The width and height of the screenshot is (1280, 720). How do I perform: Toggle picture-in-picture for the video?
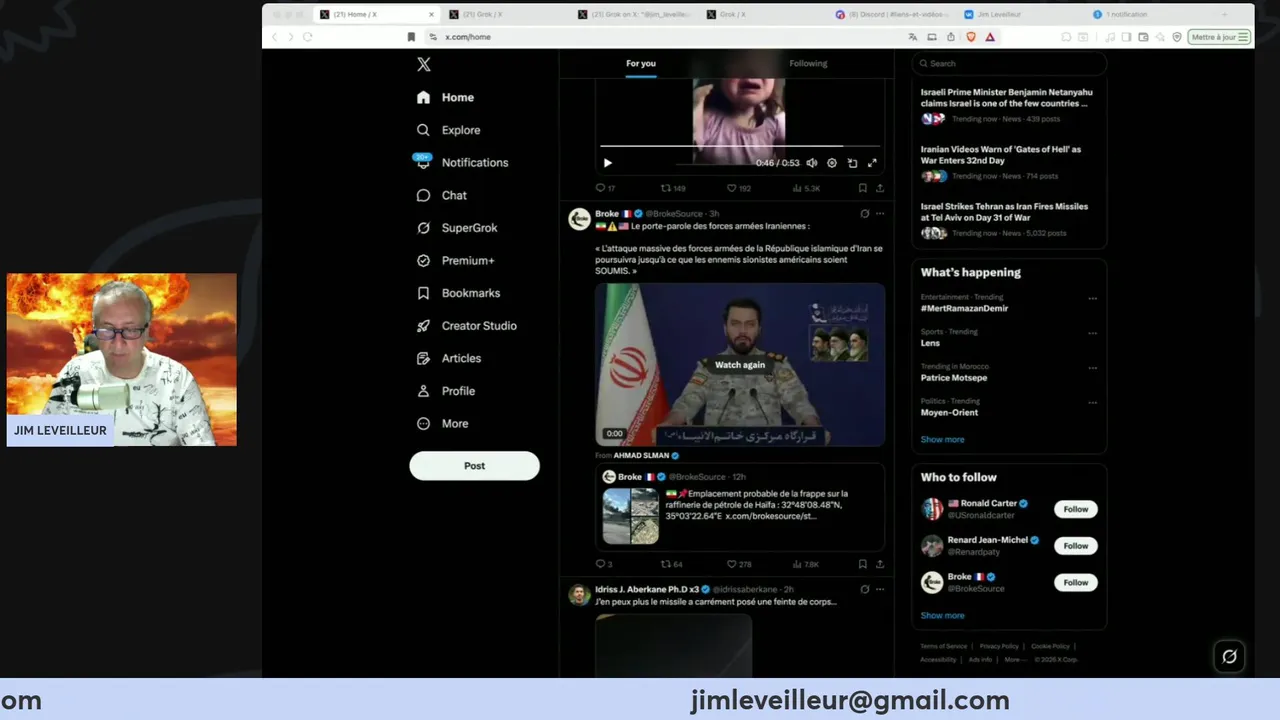point(852,163)
